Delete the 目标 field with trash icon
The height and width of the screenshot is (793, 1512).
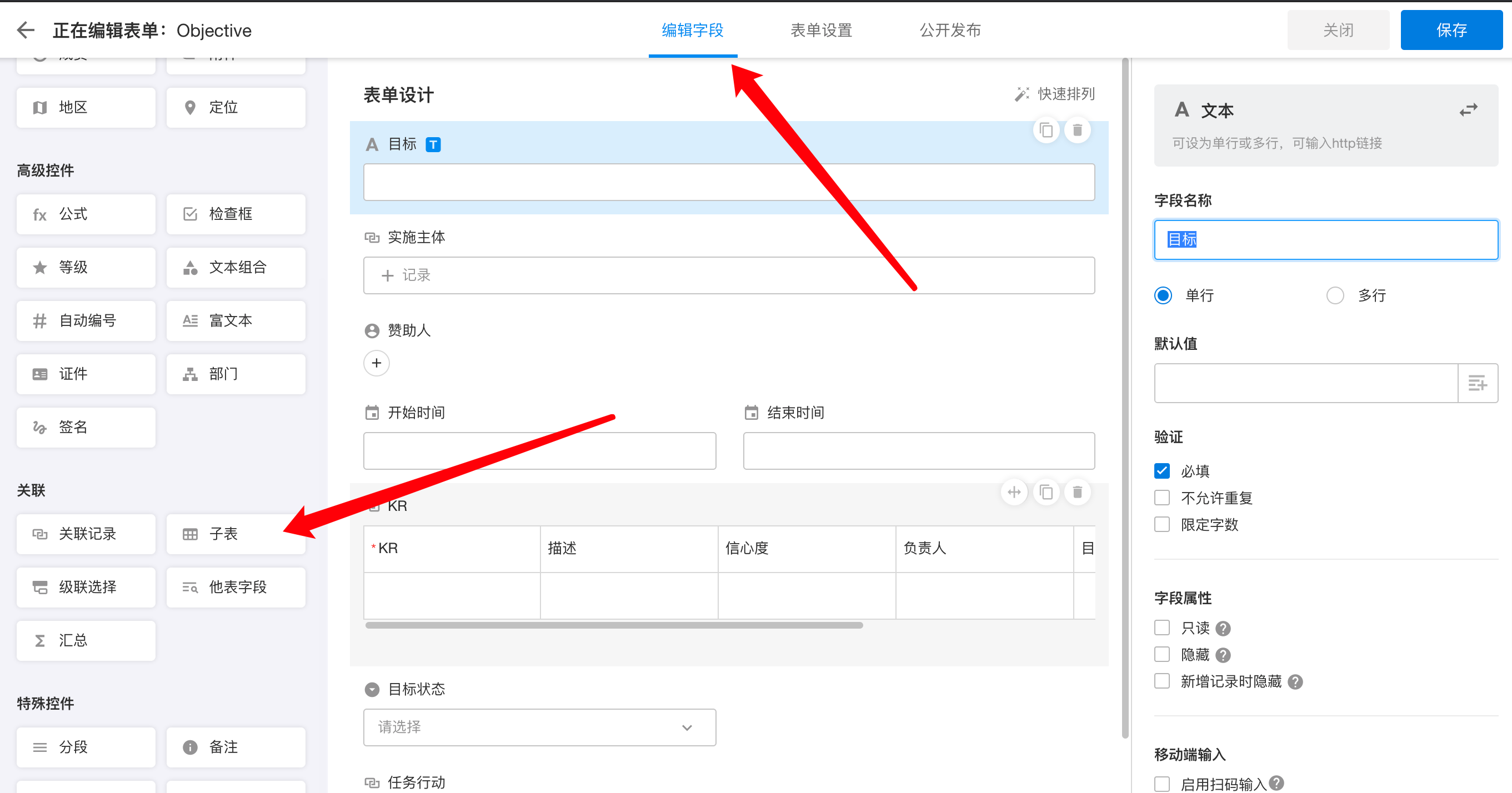[1077, 130]
